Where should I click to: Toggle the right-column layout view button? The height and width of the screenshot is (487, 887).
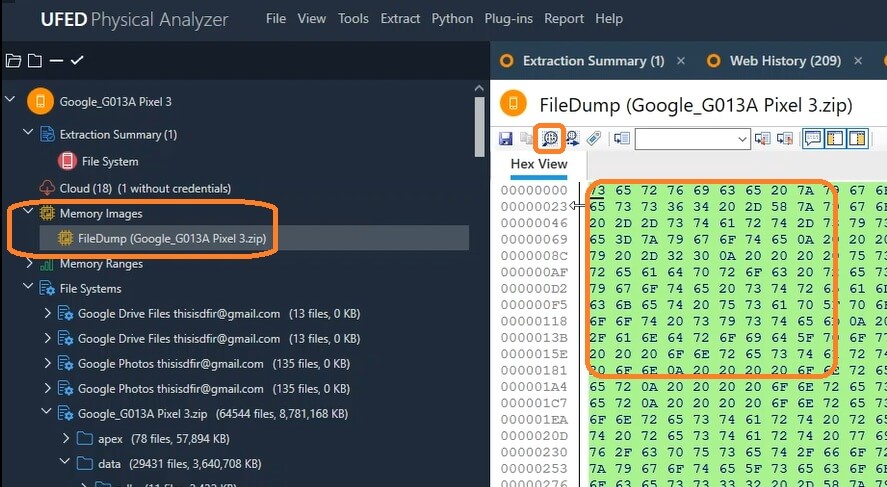[858, 138]
